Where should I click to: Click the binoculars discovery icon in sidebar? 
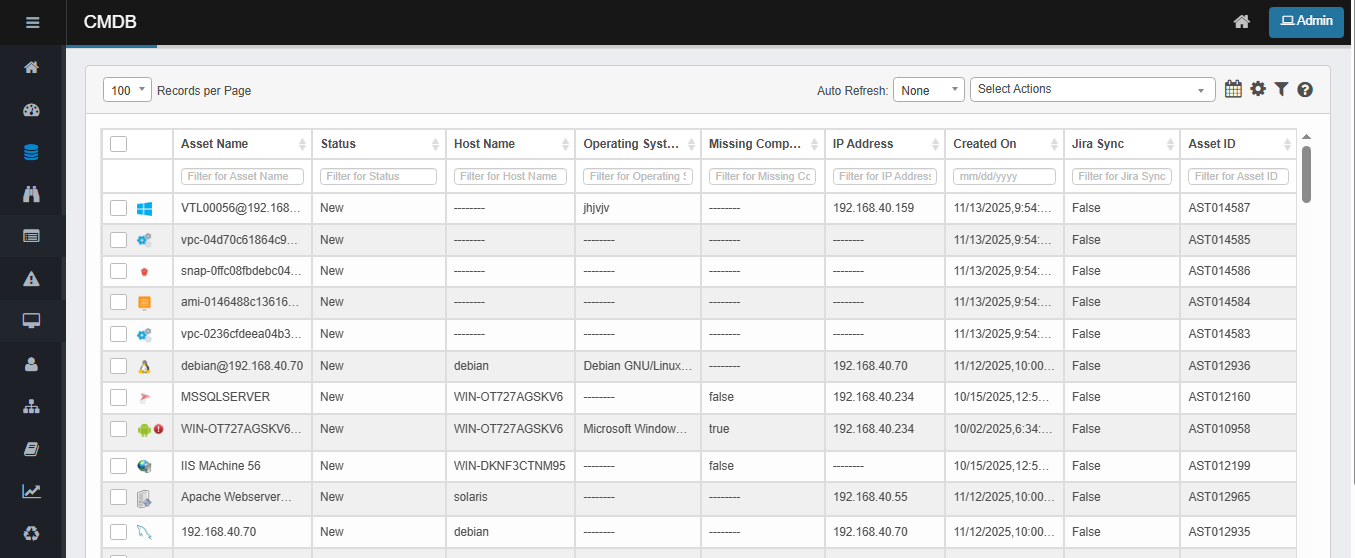31,194
